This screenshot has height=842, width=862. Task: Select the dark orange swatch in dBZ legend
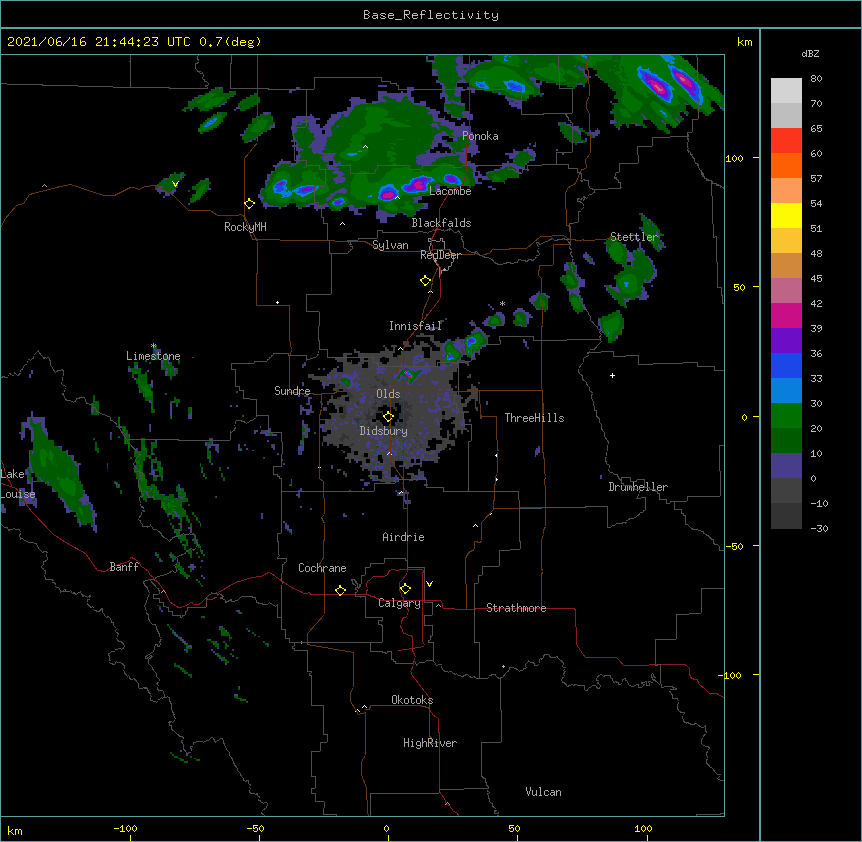click(x=786, y=165)
